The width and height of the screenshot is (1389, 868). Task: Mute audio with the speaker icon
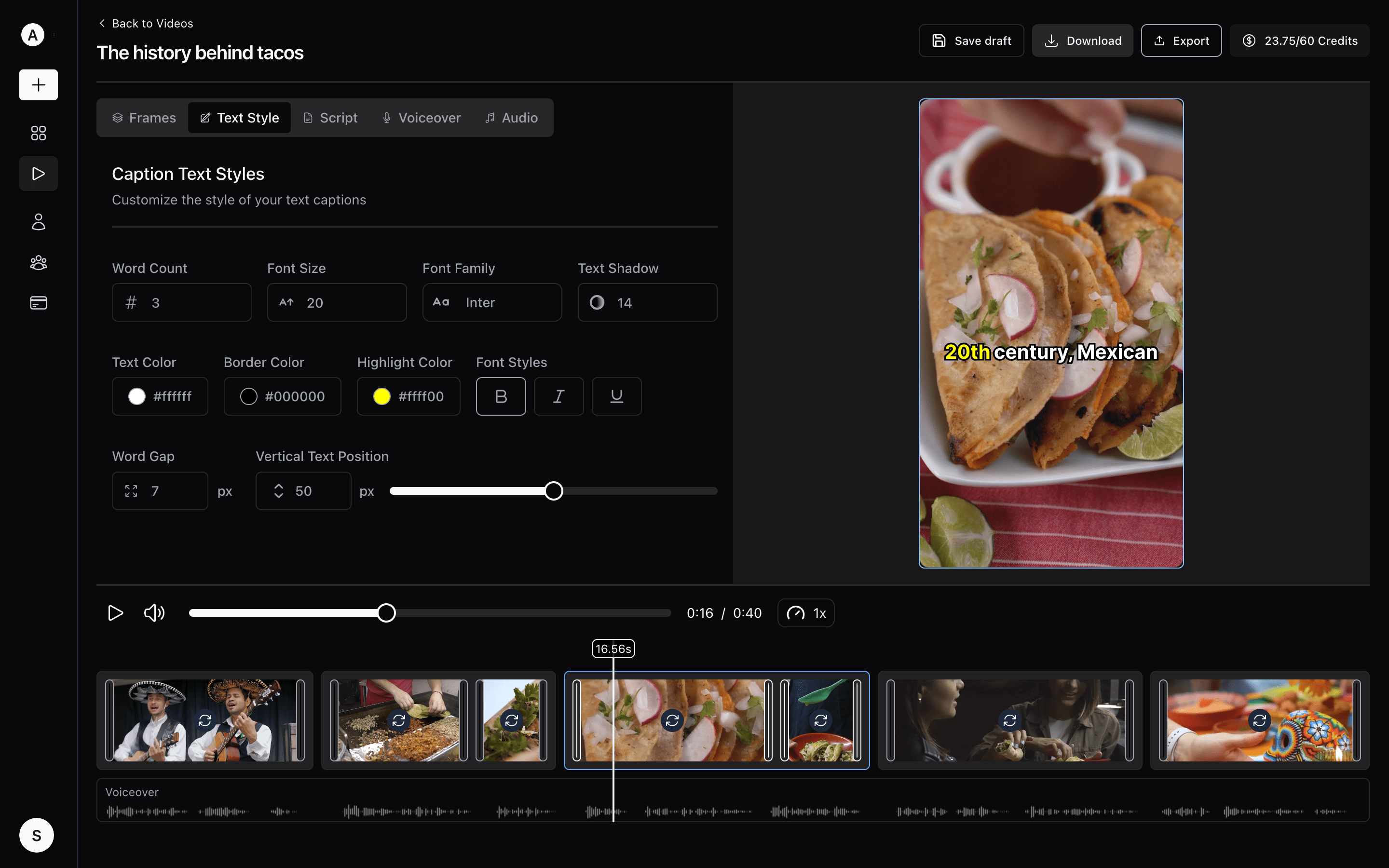pos(154,613)
